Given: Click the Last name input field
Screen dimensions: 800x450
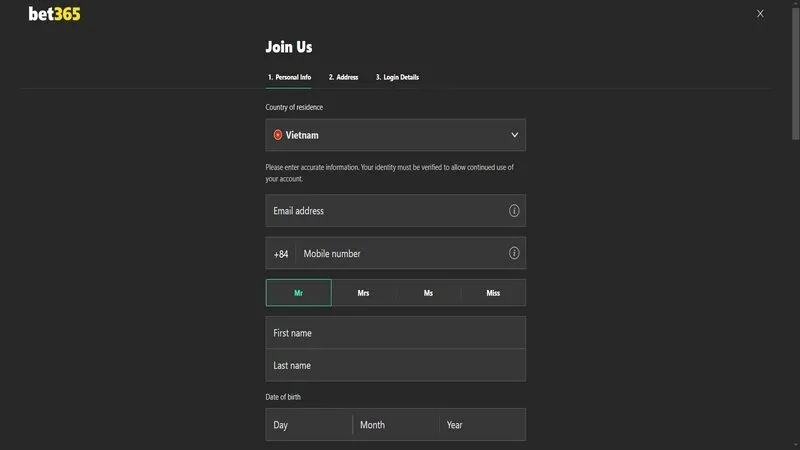Looking at the screenshot, I should 395,365.
